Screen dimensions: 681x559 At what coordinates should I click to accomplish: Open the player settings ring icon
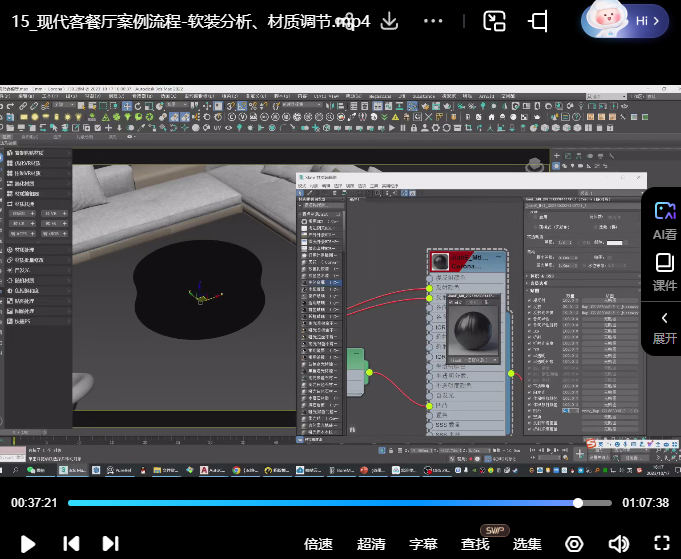click(575, 544)
